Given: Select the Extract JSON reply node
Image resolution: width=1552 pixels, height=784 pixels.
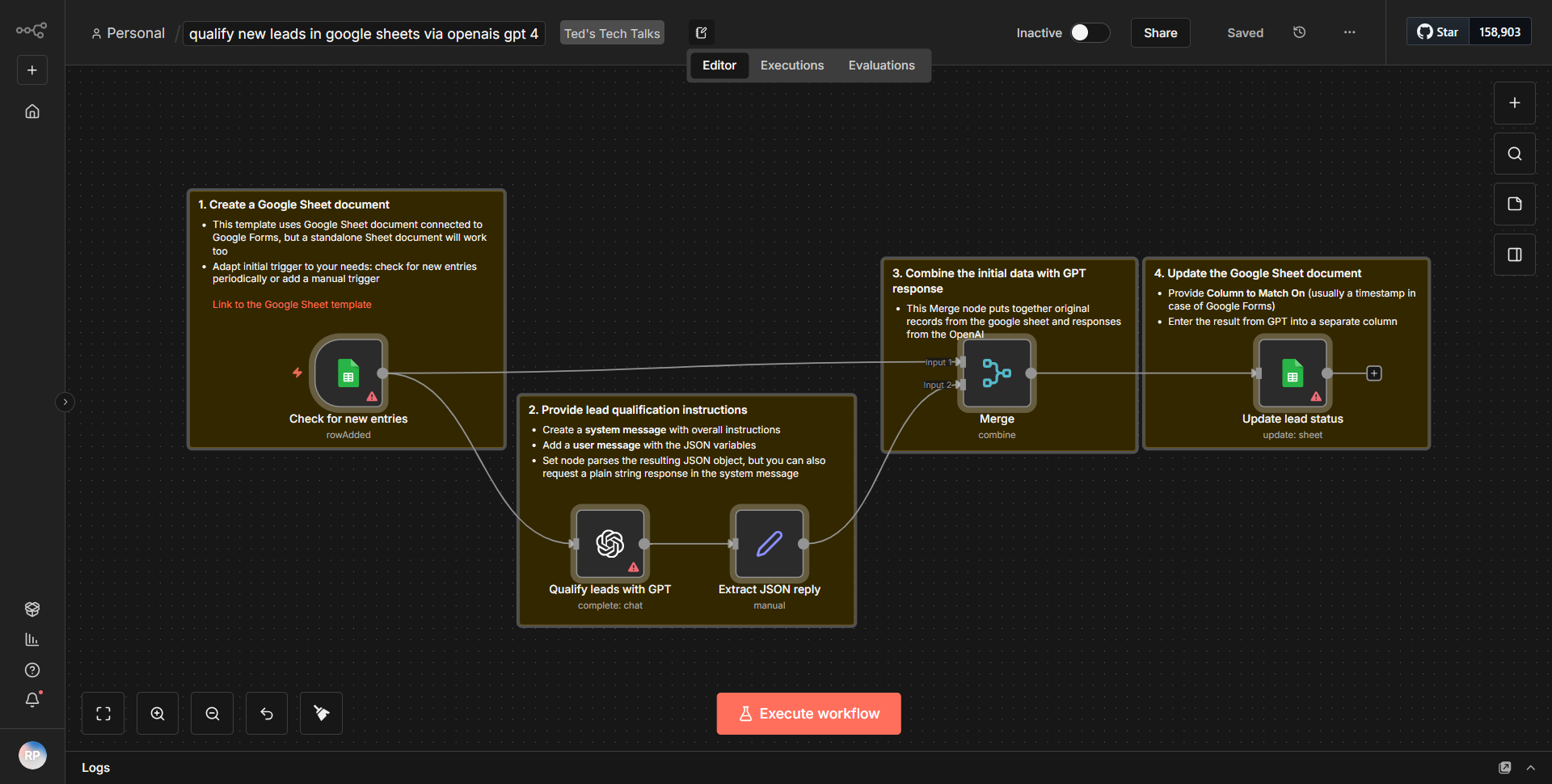Looking at the screenshot, I should click(x=769, y=544).
